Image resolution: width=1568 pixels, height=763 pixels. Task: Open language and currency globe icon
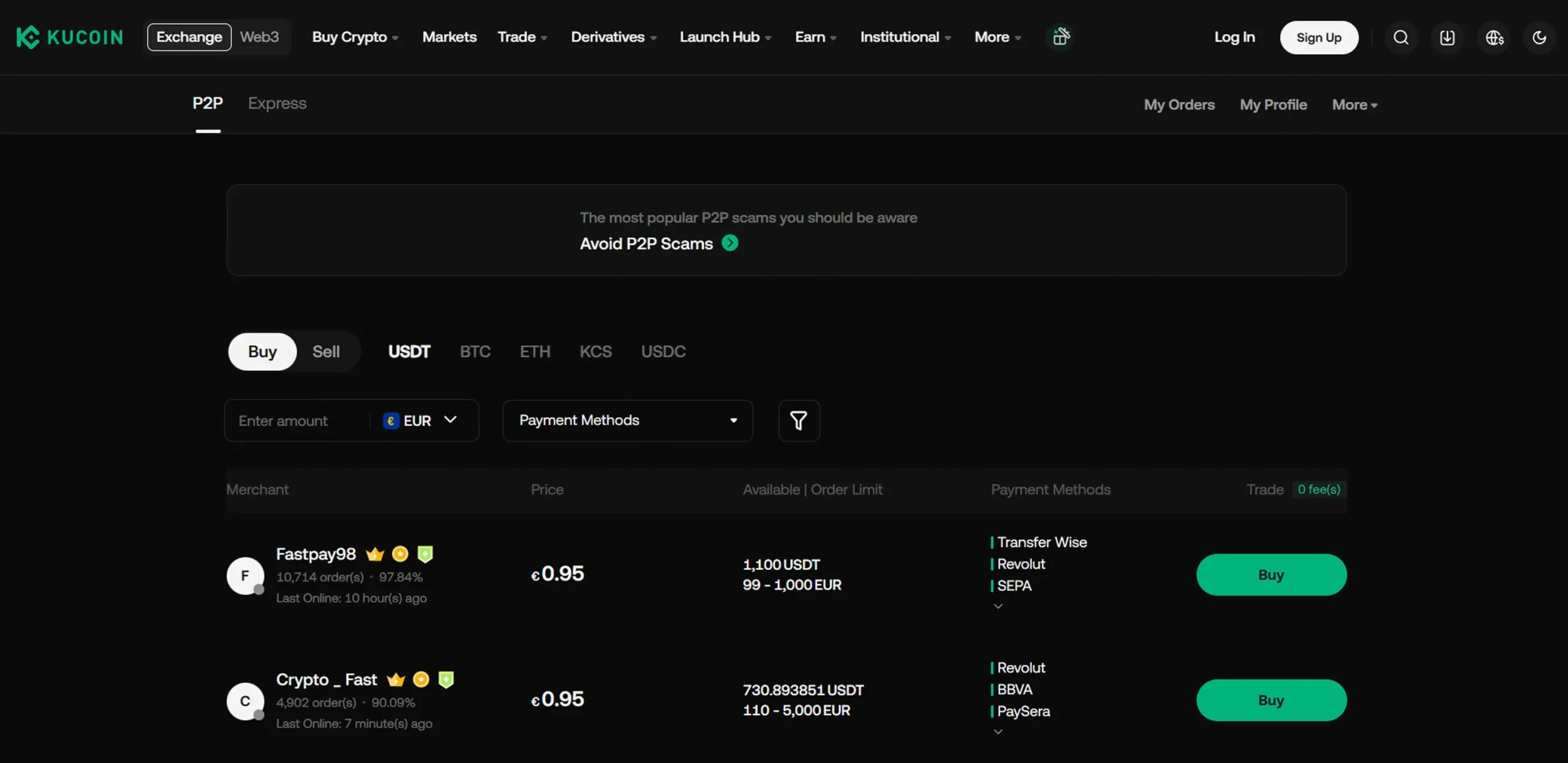(x=1494, y=37)
